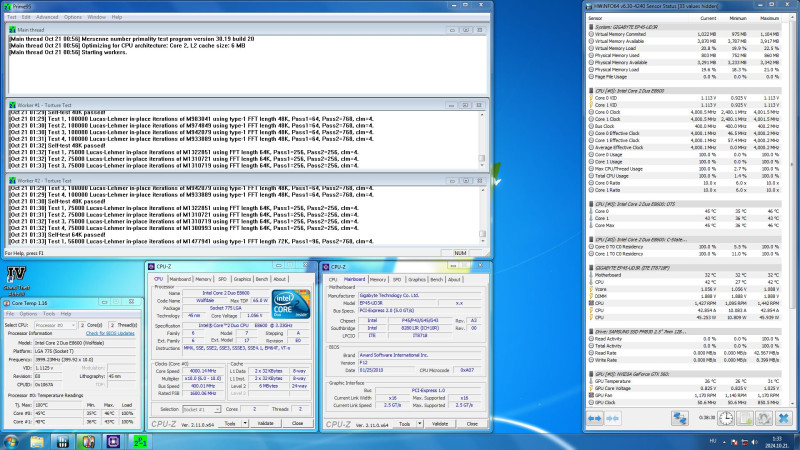Open Options menu in Prime95
Viewport: 800px width, 450px height.
[x=73, y=17]
